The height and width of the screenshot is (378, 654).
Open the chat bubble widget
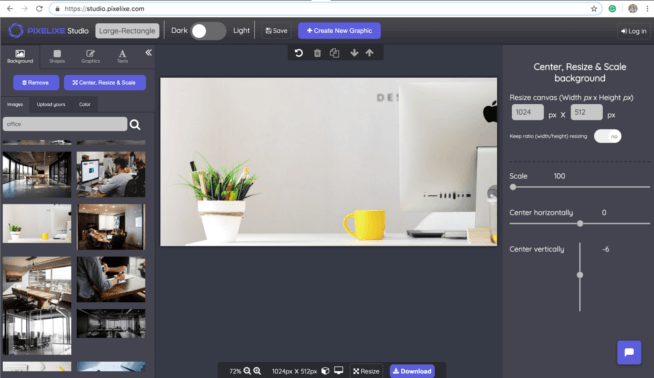coord(629,353)
